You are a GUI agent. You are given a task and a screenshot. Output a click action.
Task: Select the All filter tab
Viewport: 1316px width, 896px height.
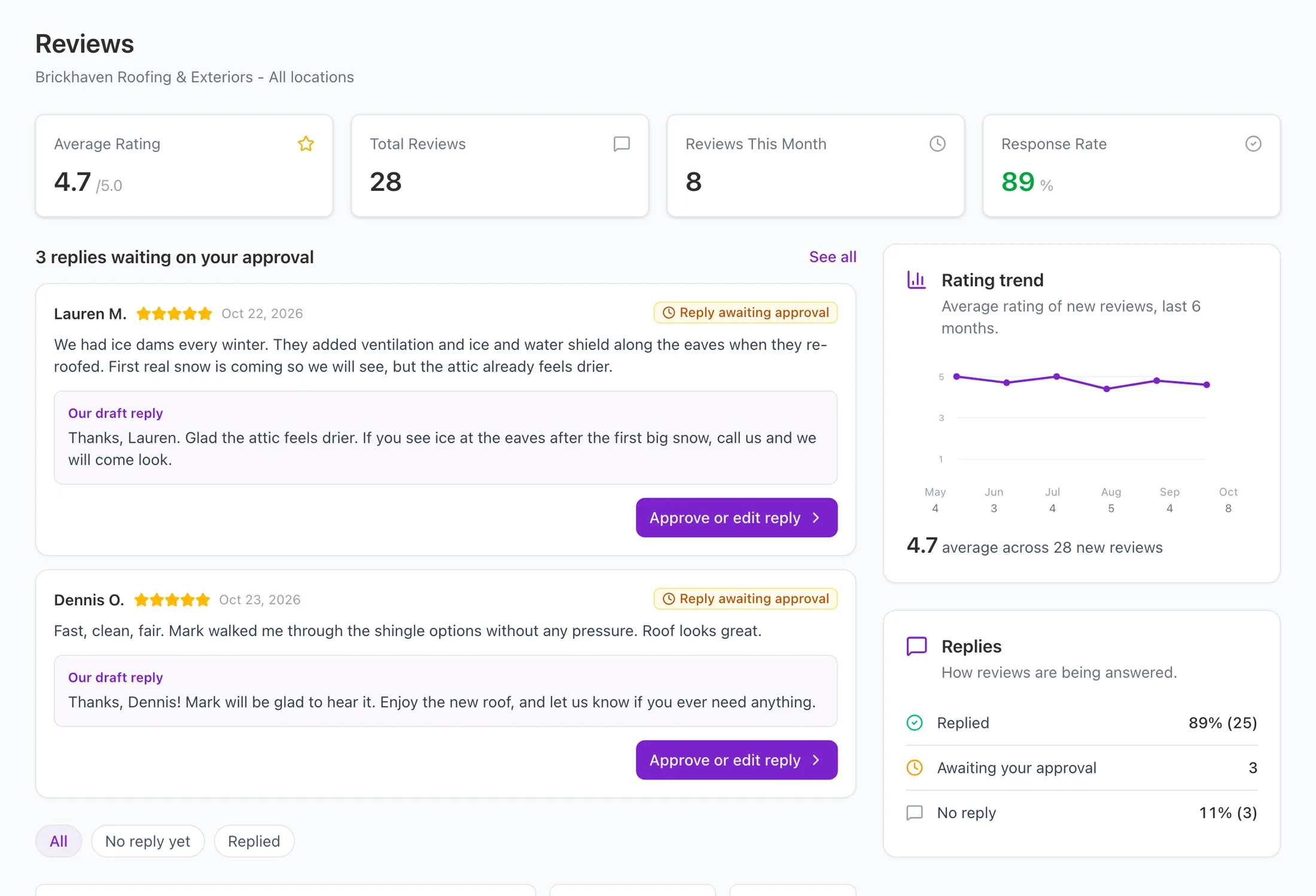pos(59,841)
